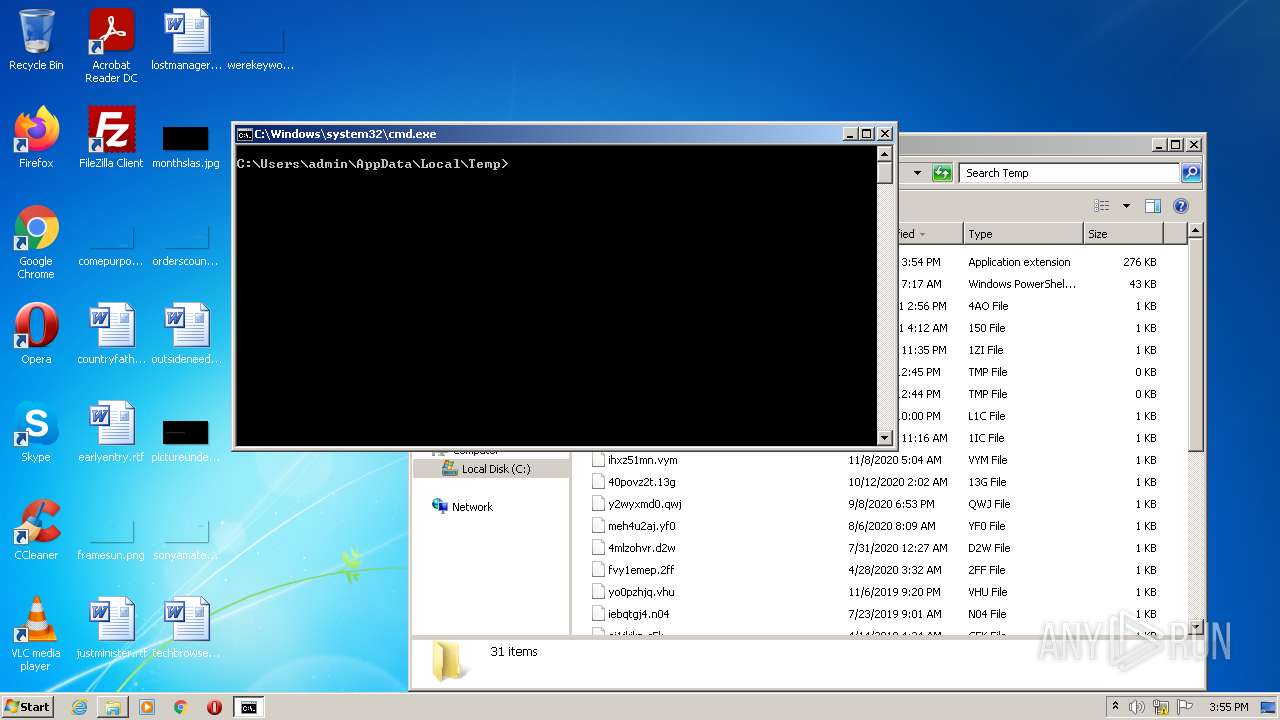Click the Chrome taskbar icon
The height and width of the screenshot is (720, 1280).
181,707
